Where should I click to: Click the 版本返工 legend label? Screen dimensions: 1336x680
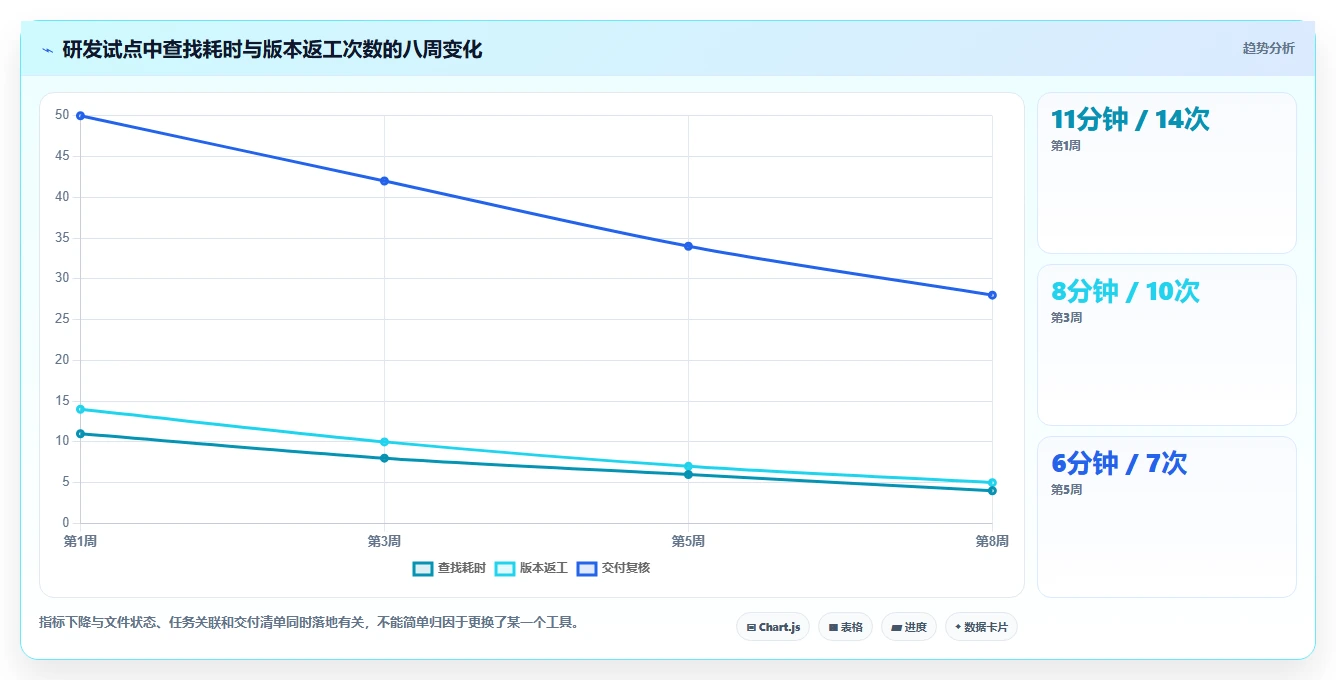pos(544,568)
